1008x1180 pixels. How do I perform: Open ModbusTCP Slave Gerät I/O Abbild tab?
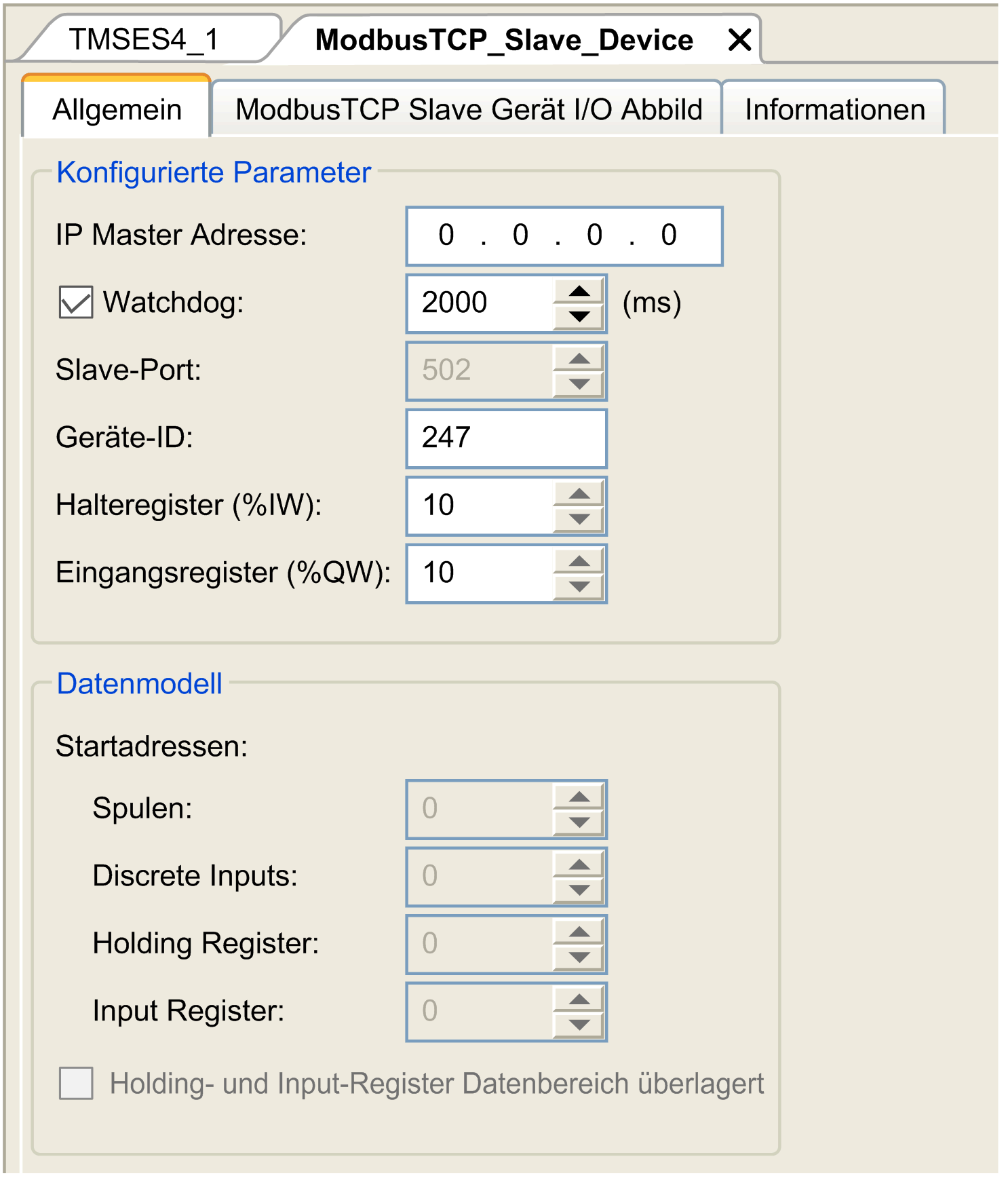pos(467,110)
